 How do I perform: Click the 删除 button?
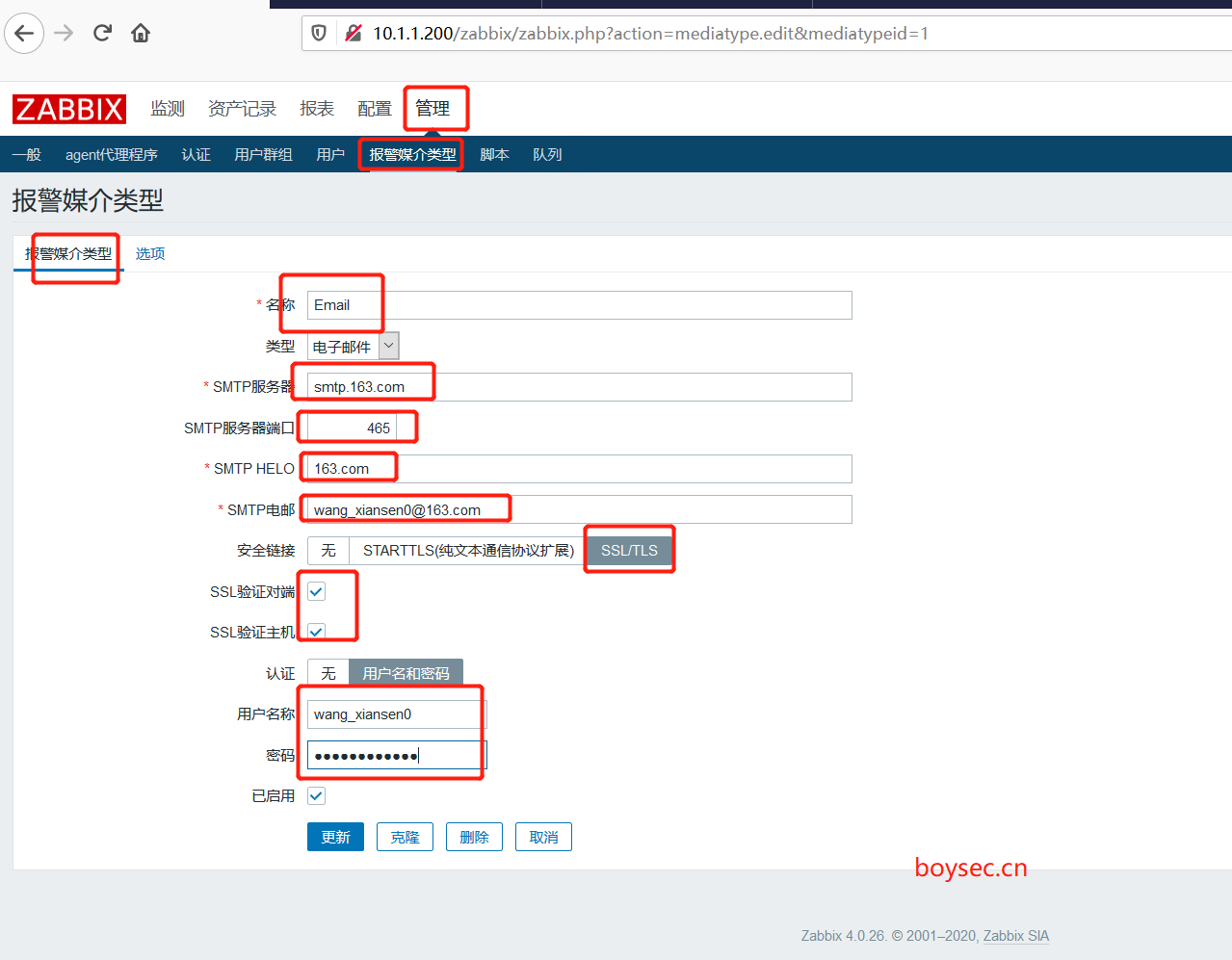coord(474,837)
